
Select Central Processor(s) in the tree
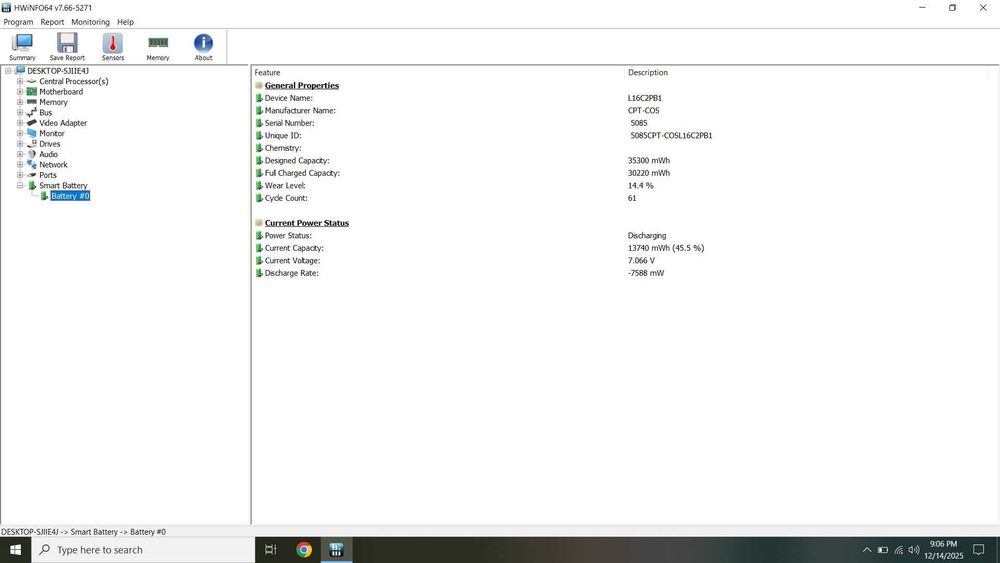point(74,81)
